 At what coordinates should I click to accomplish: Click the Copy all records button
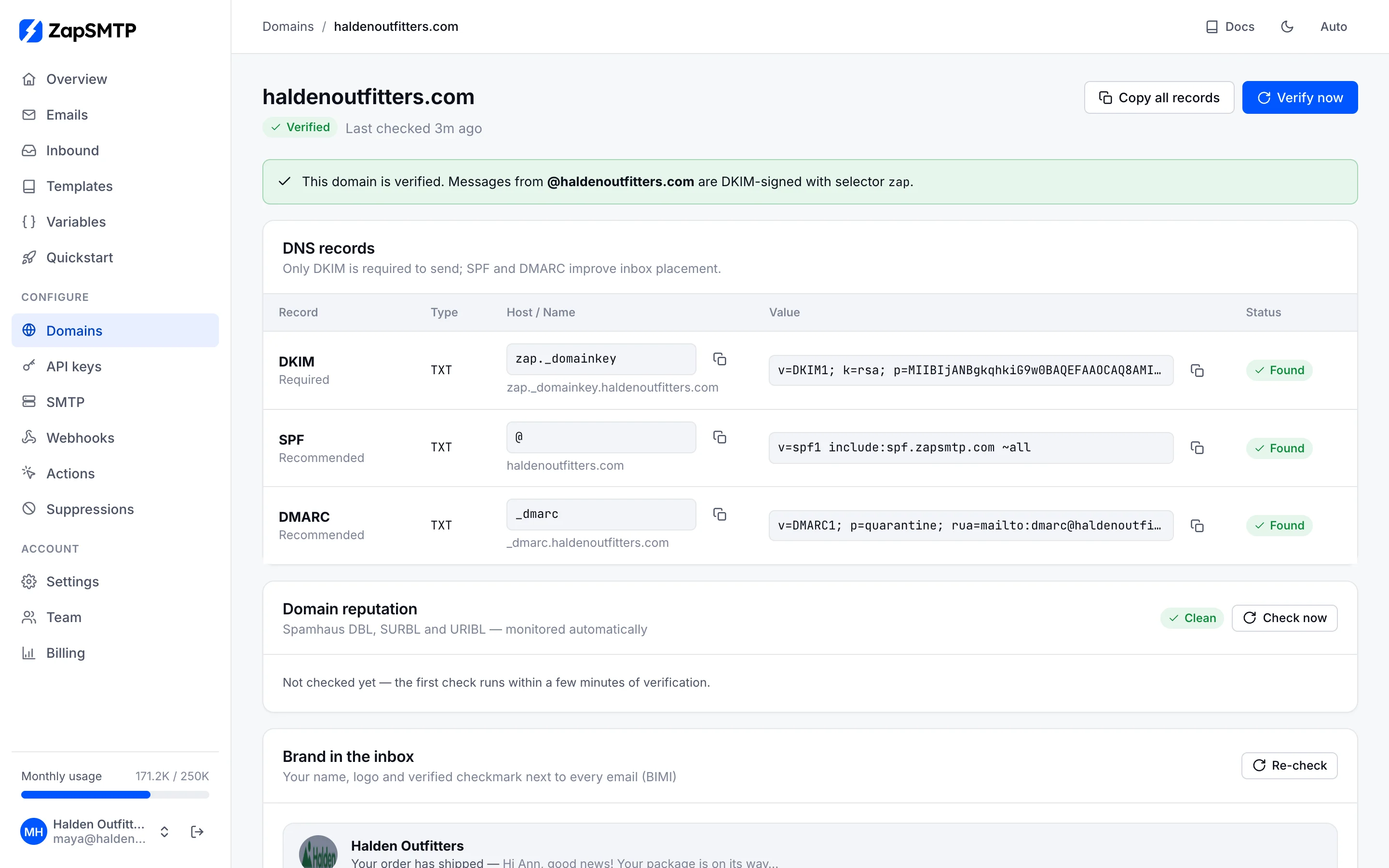[1159, 97]
